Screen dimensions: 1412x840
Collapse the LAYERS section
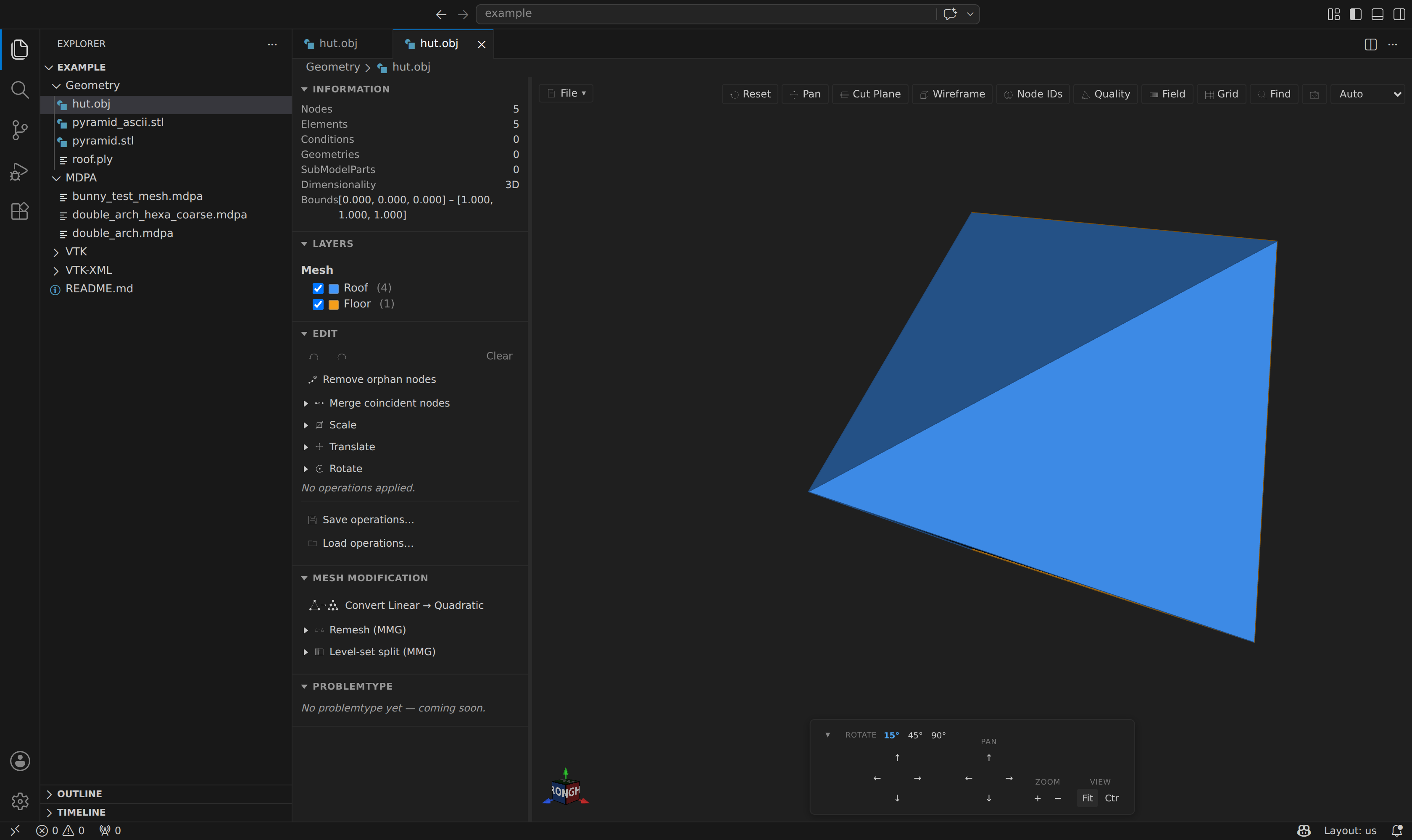(327, 244)
